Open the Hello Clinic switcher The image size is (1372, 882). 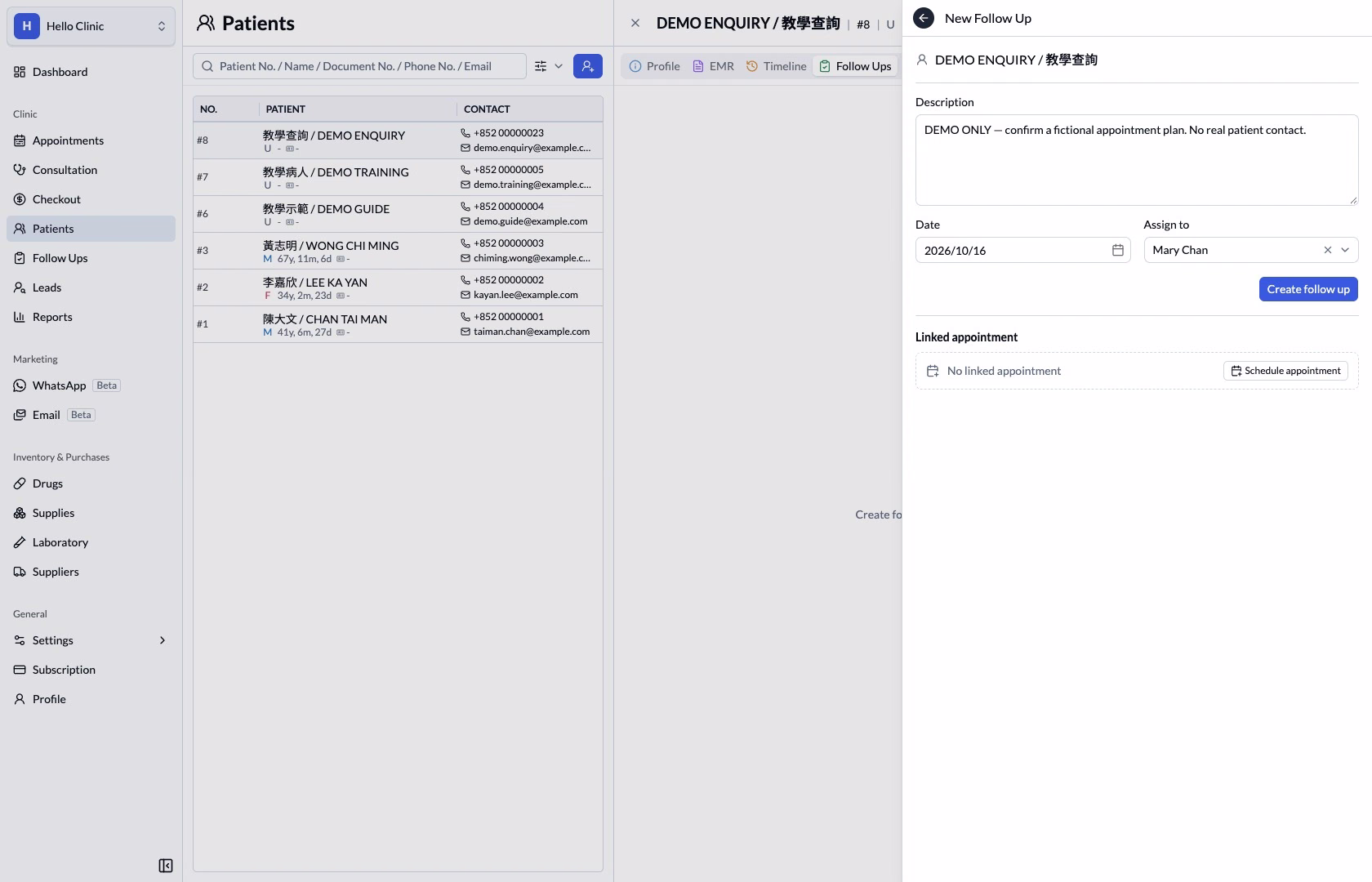click(x=91, y=26)
